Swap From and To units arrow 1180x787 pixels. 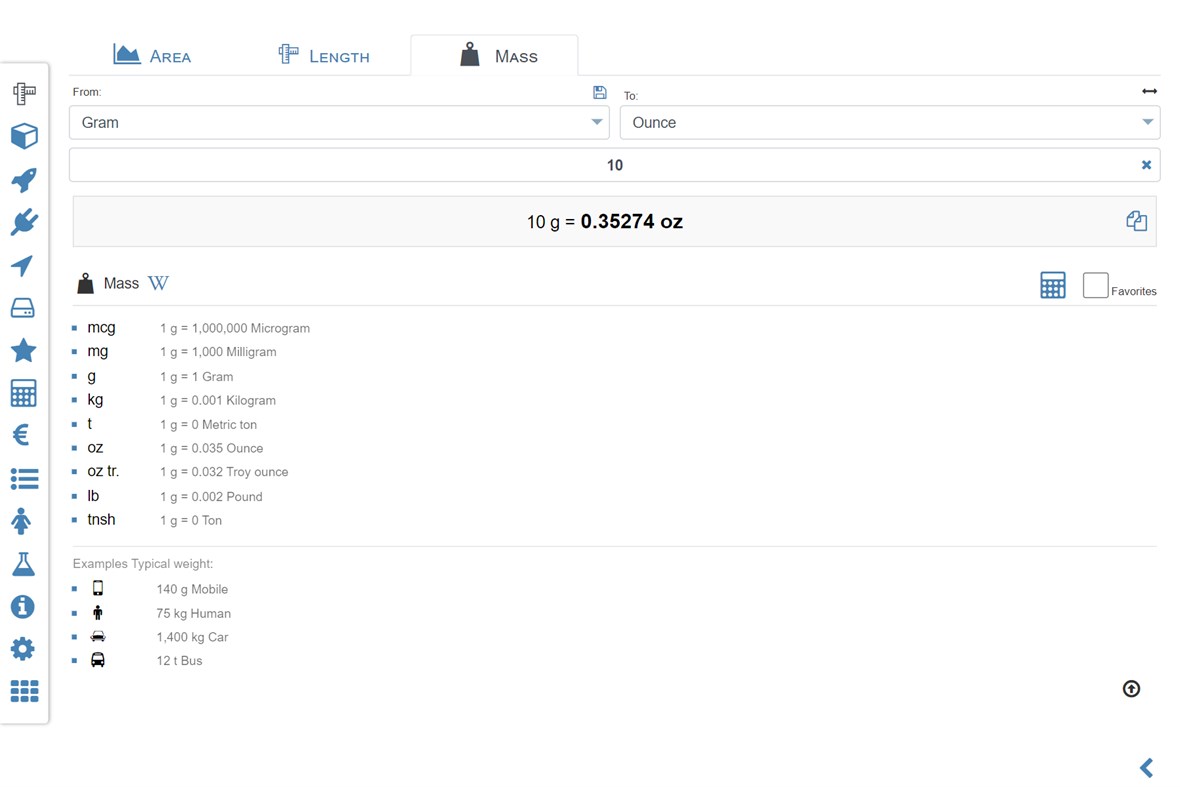tap(1149, 91)
